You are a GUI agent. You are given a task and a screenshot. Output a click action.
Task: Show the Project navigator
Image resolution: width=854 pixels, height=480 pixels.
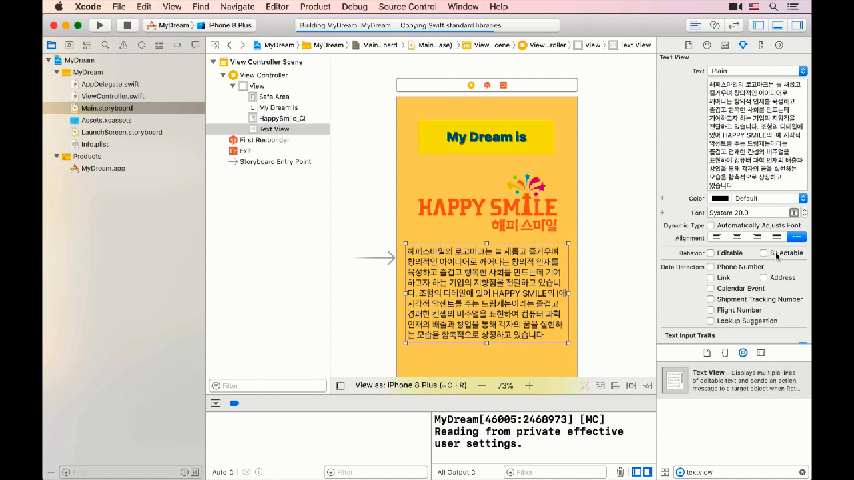pyautogui.click(x=51, y=45)
